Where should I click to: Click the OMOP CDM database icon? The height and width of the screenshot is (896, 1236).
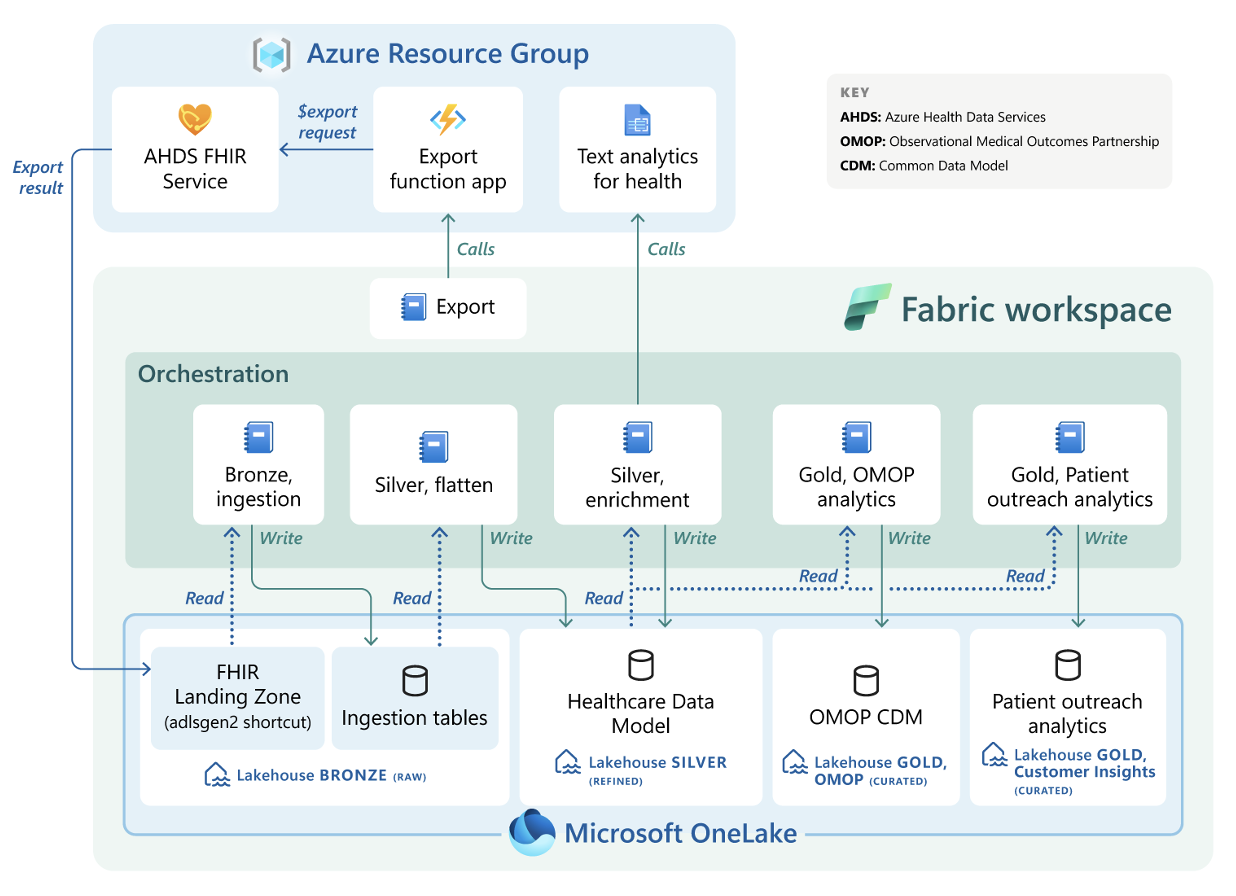coord(866,680)
